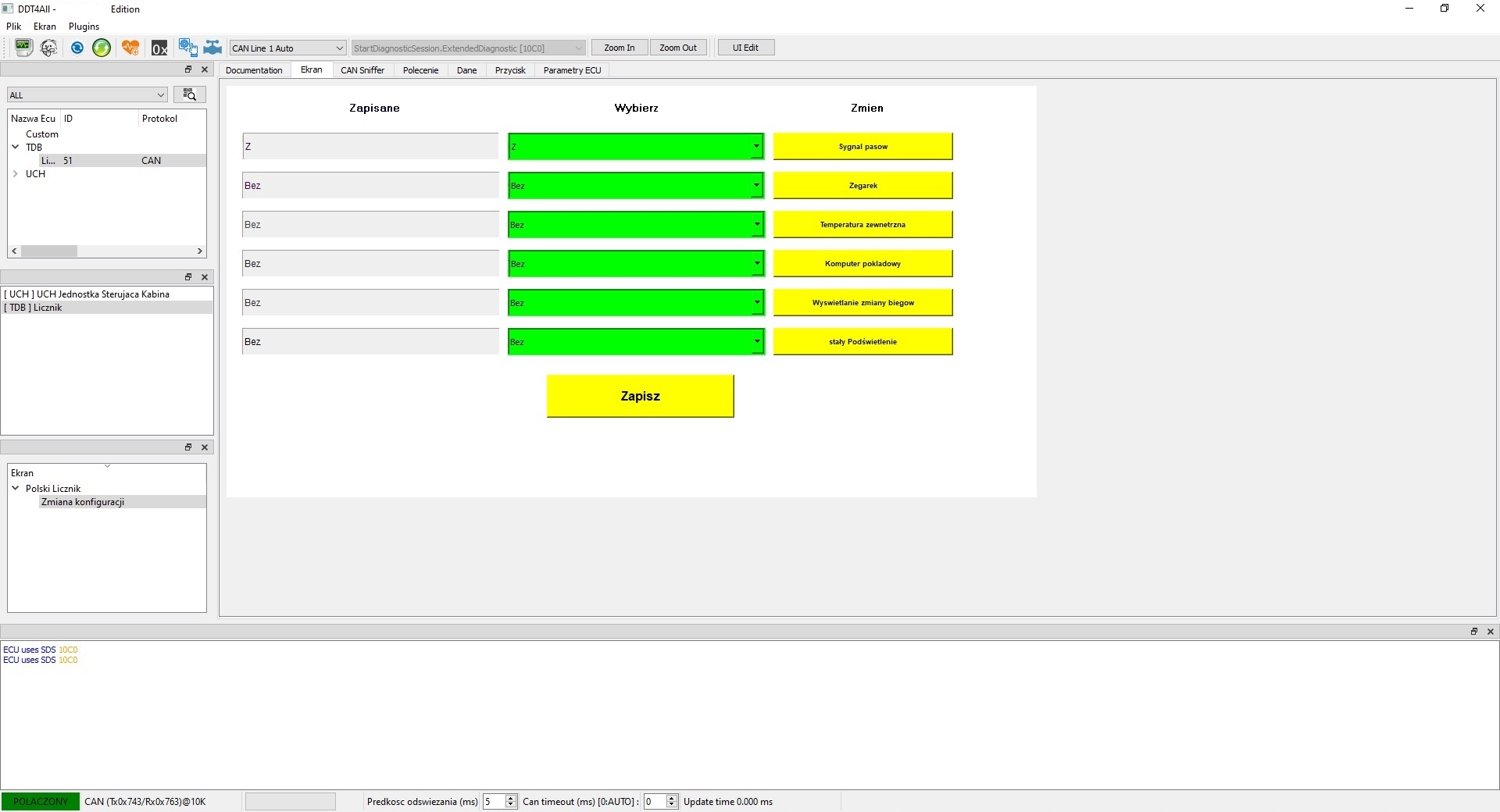Select the Ekran tab
This screenshot has height=812, width=1500.
click(311, 69)
